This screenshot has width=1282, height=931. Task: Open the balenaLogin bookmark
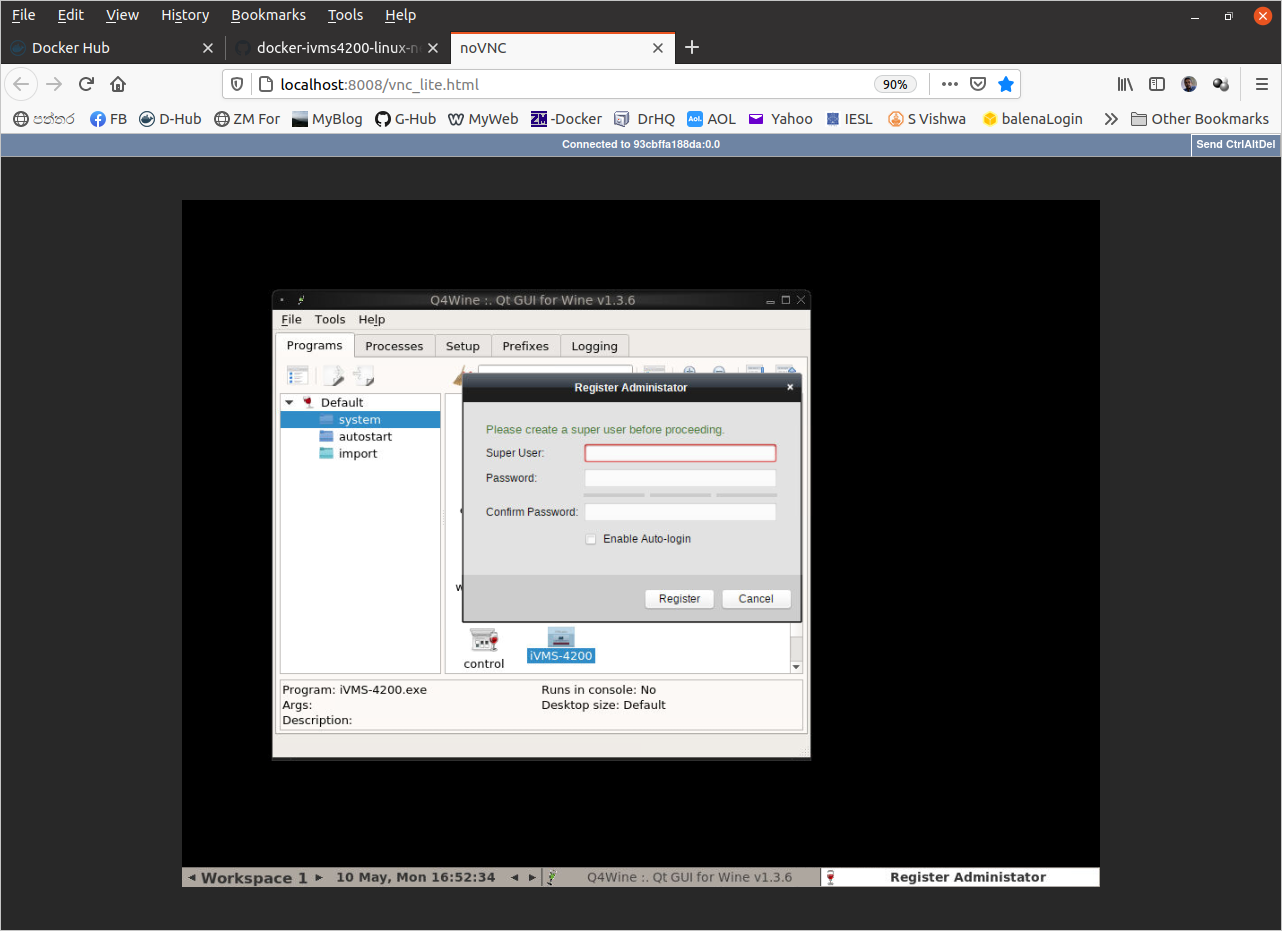pos(1032,118)
